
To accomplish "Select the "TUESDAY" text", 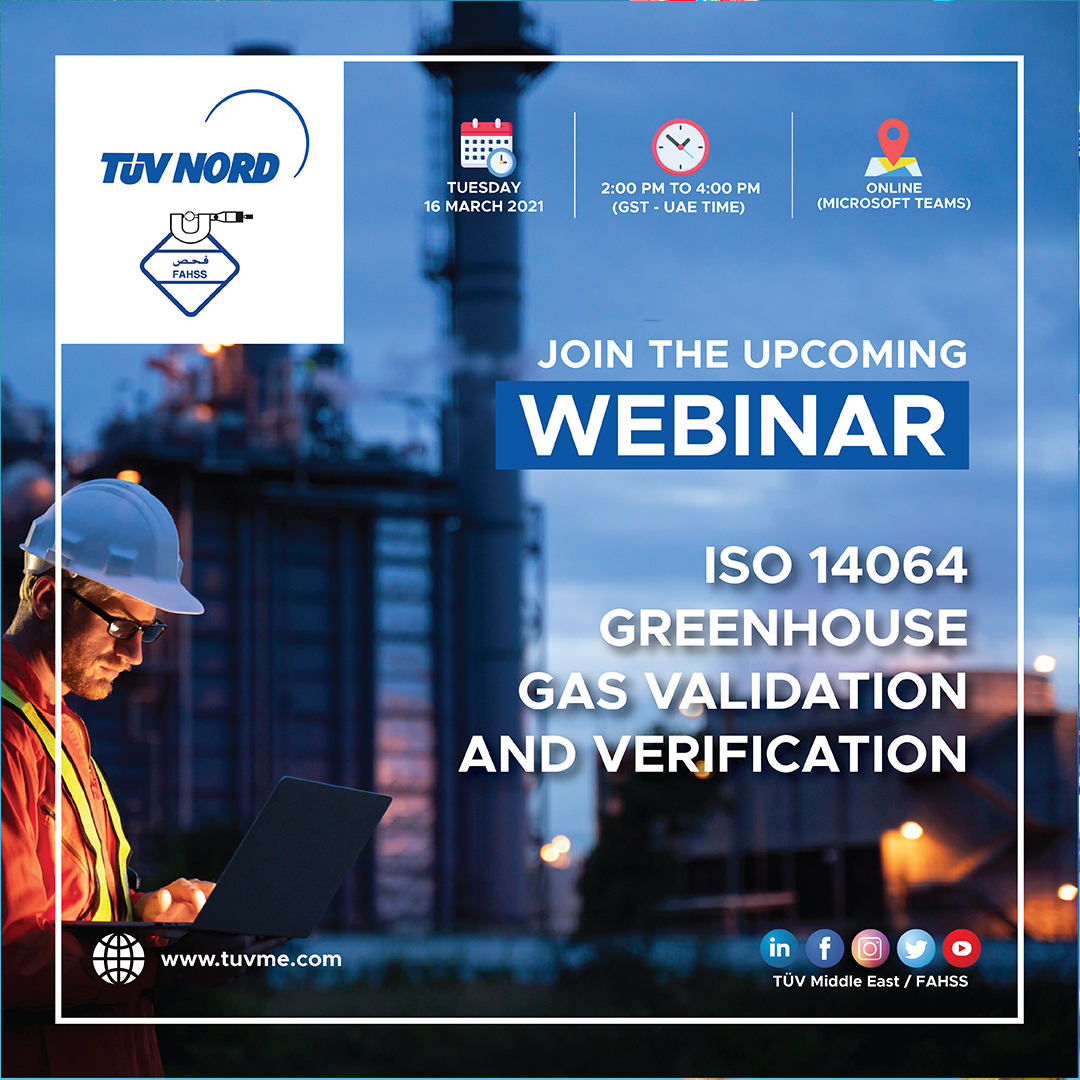I will point(484,187).
